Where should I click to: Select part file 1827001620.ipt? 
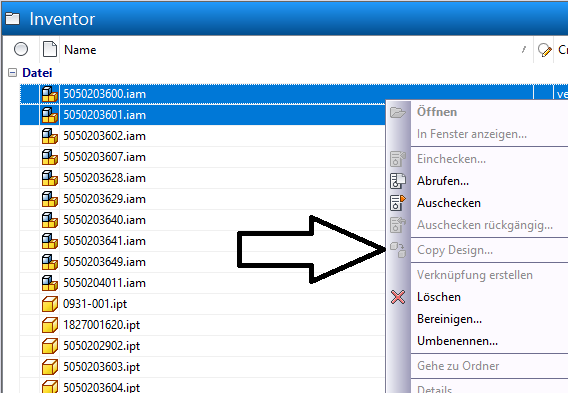102,325
